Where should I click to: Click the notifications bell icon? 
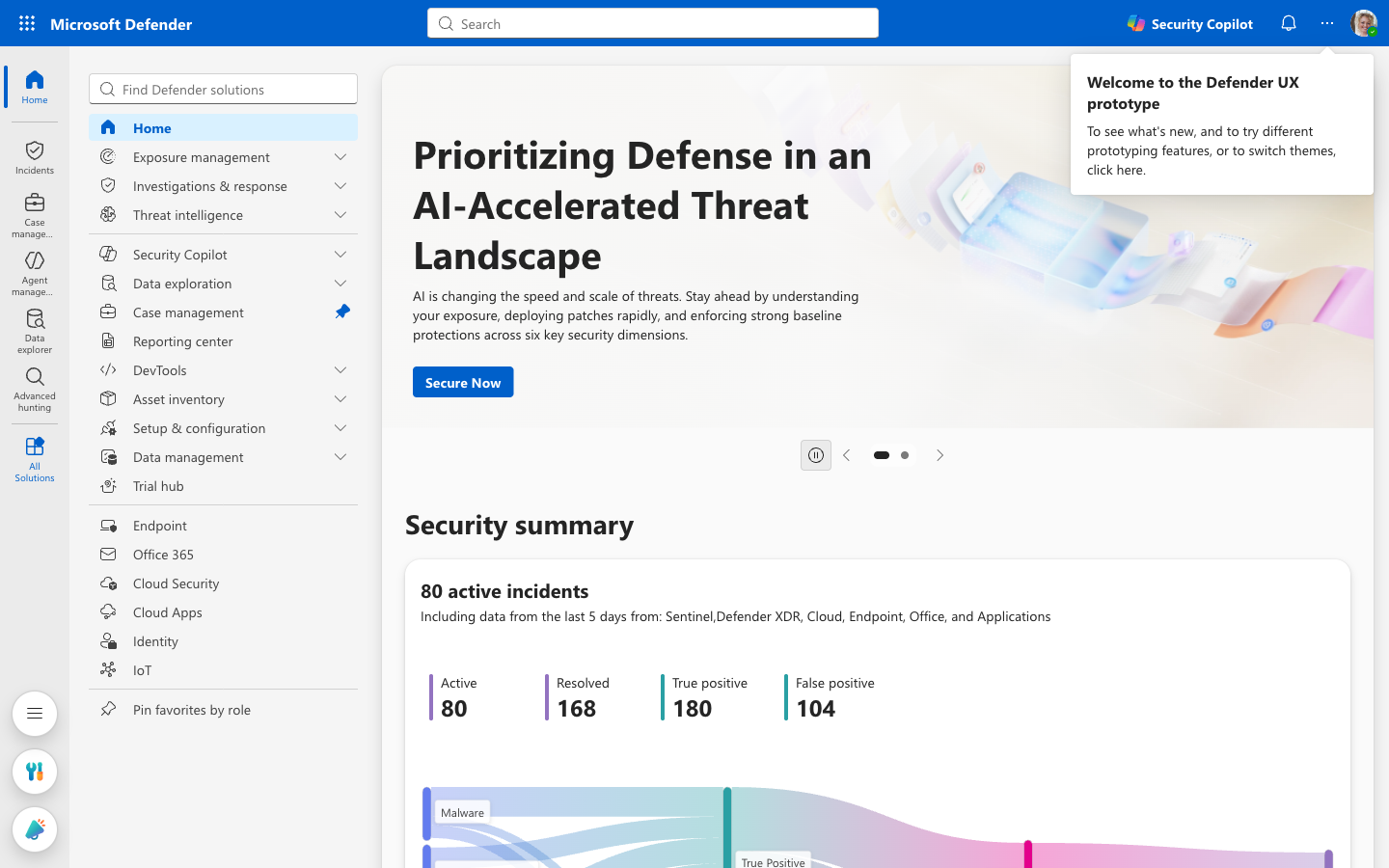pos(1289,23)
